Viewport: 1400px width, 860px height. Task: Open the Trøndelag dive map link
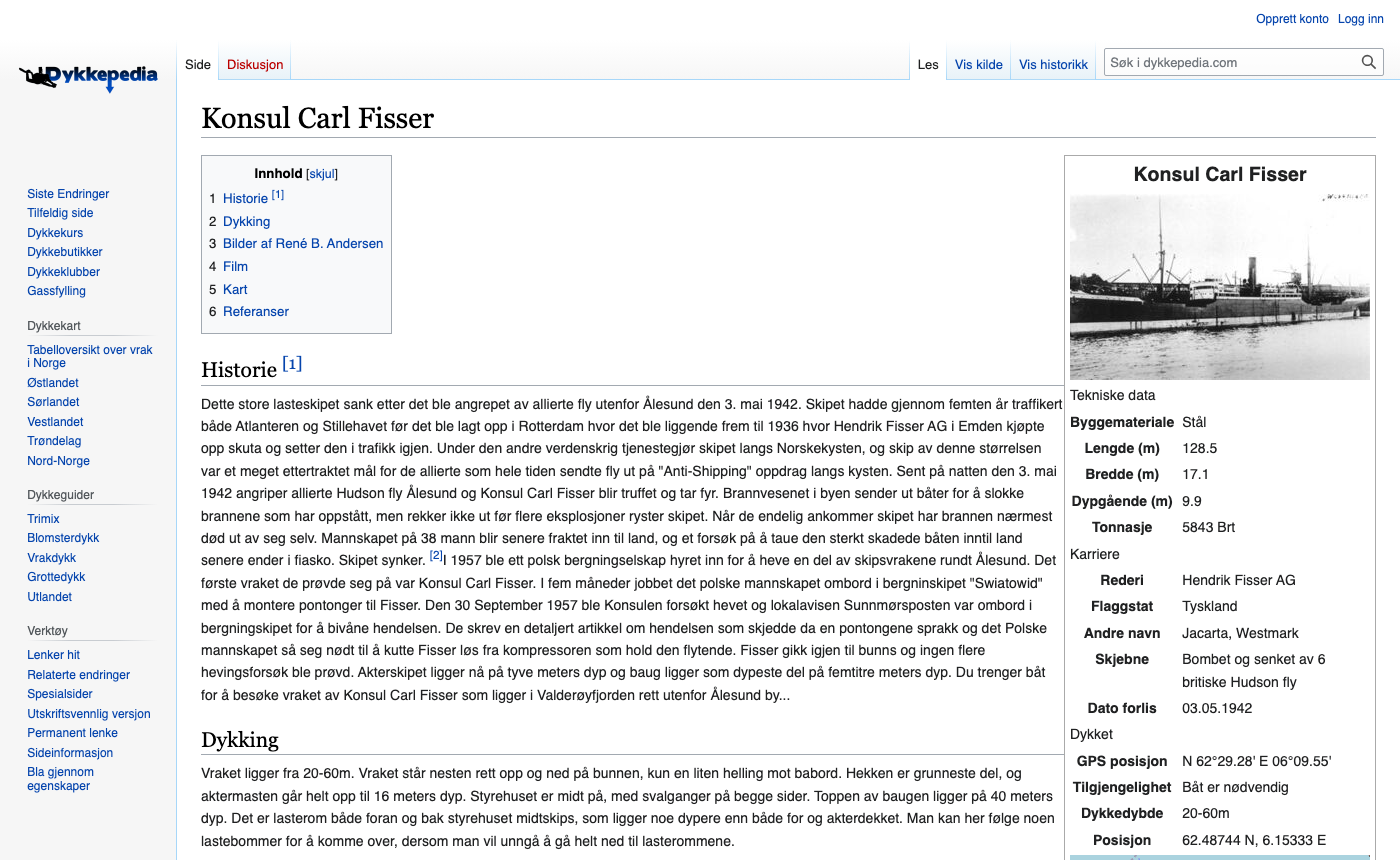point(54,441)
